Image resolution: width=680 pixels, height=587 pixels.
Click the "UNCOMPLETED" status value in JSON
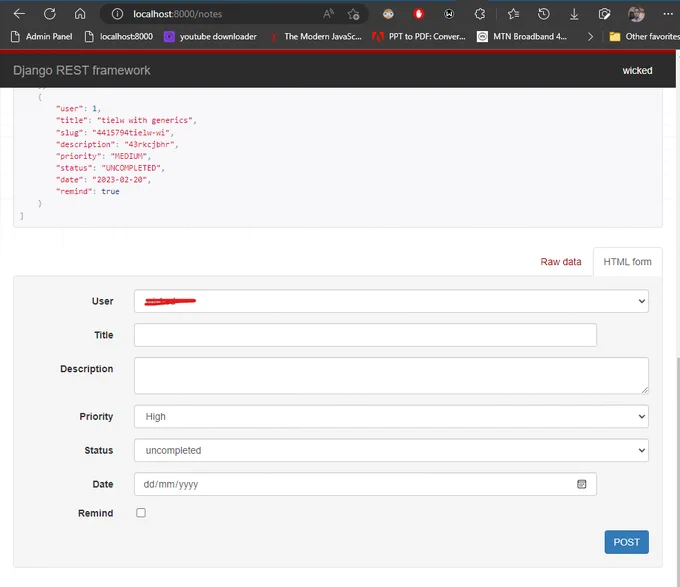pos(133,168)
